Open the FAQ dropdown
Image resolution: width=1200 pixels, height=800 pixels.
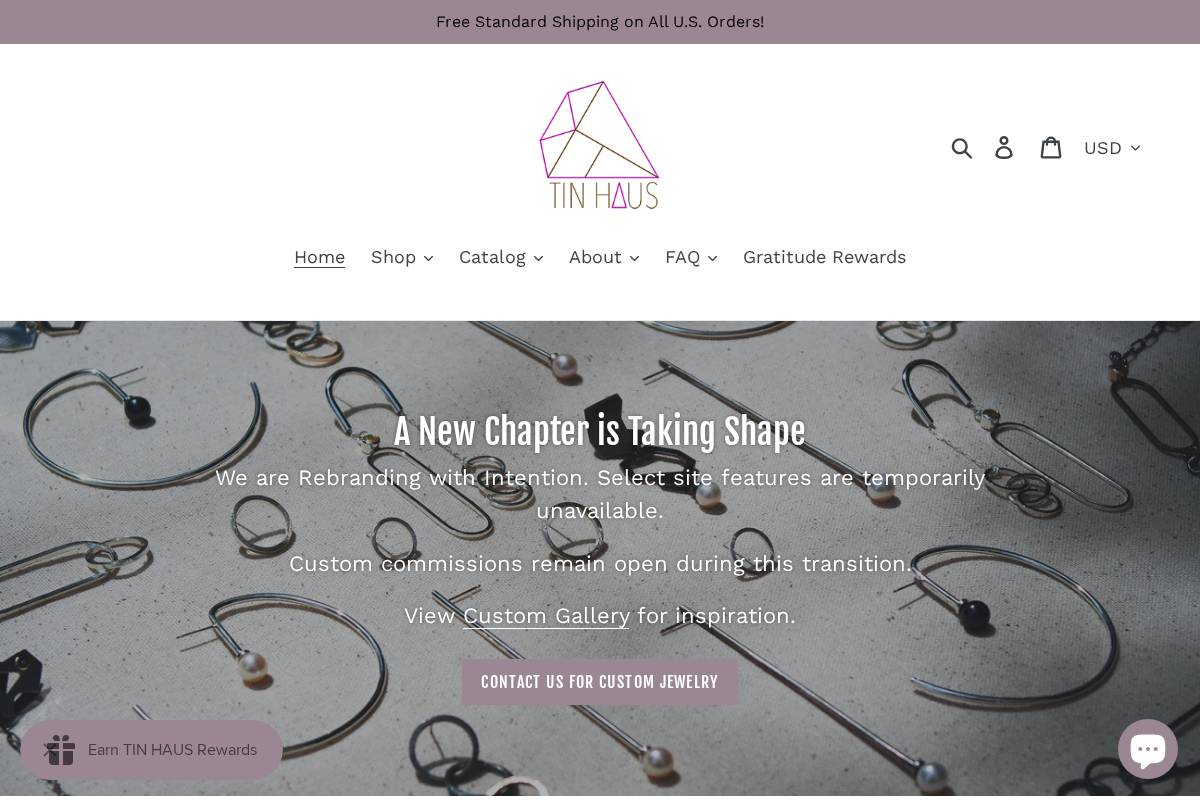click(x=691, y=257)
